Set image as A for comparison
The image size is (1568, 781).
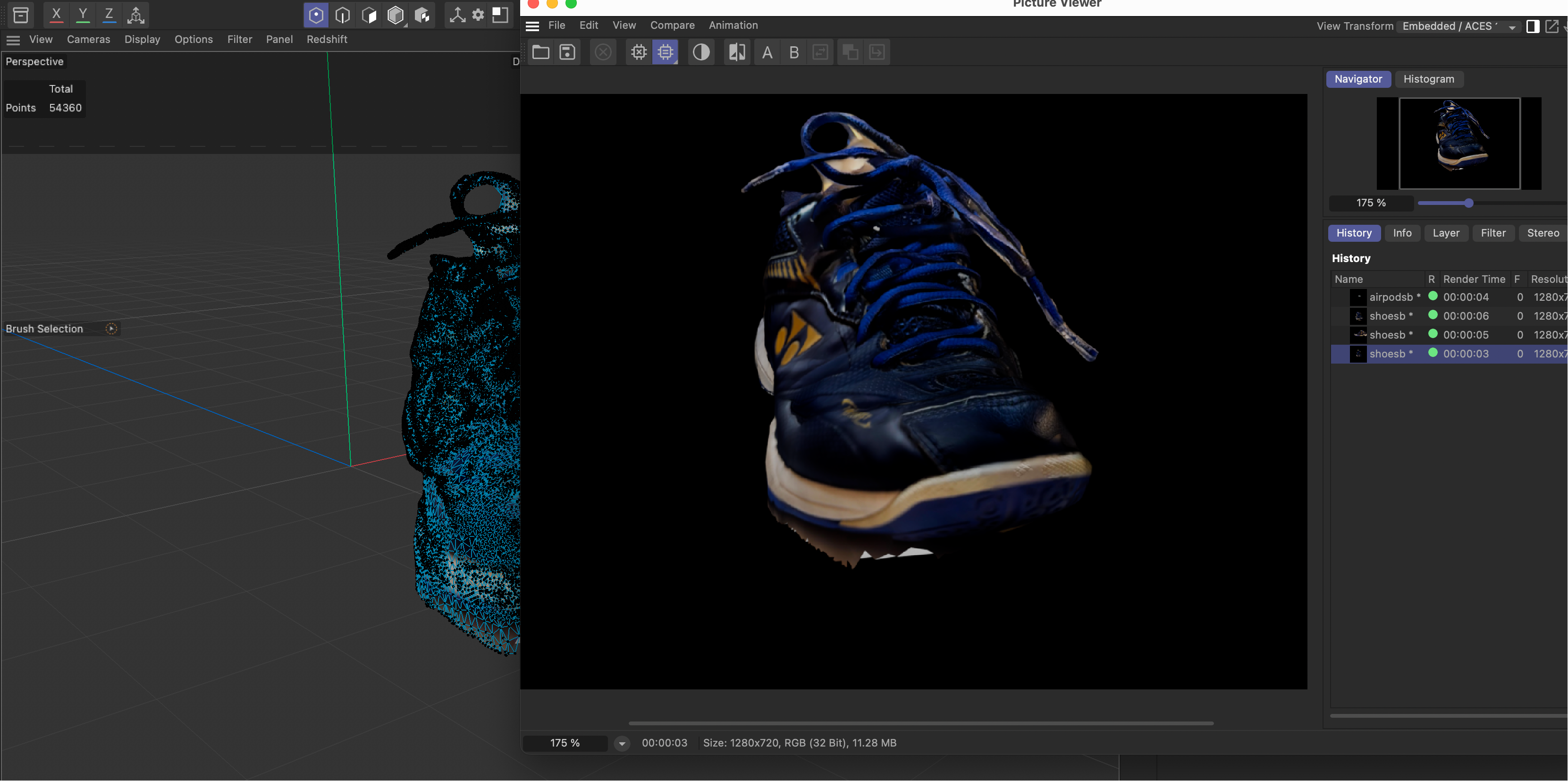(x=767, y=52)
